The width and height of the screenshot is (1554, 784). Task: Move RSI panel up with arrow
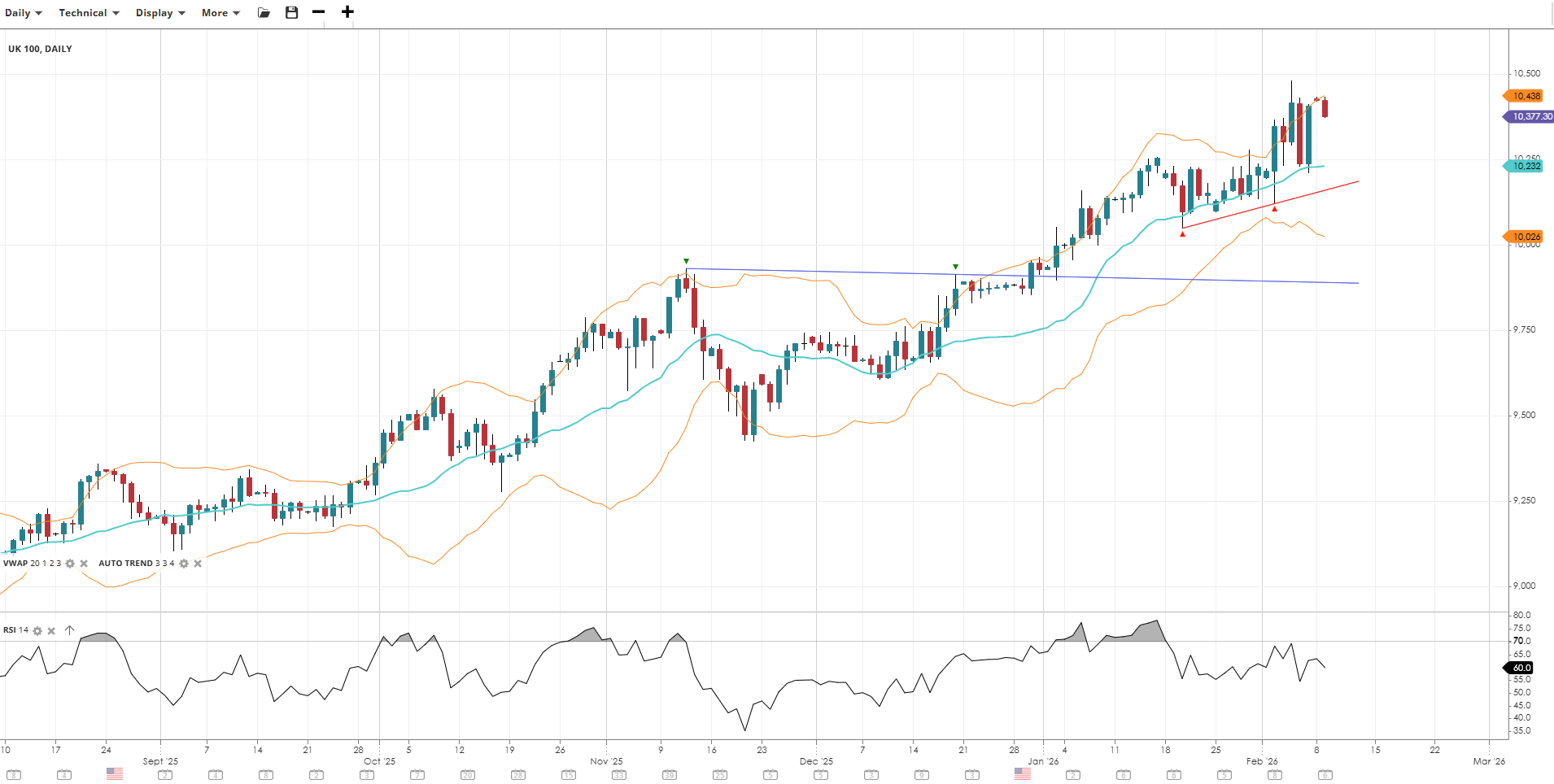click(x=69, y=630)
